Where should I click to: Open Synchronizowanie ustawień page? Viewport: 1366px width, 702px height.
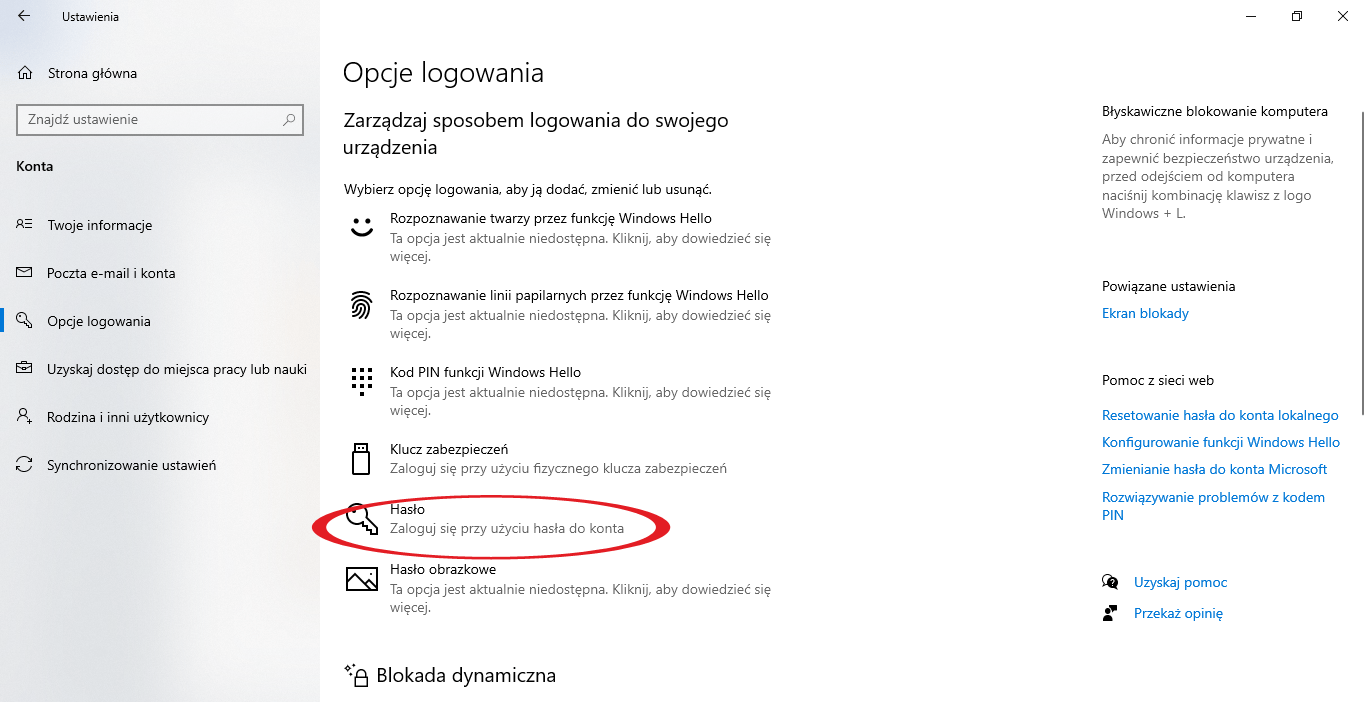(131, 465)
